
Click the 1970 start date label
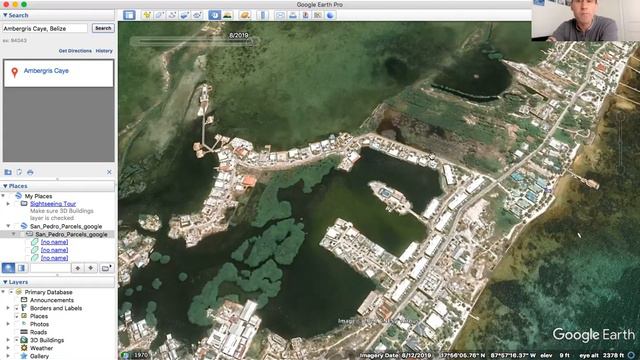pos(141,355)
